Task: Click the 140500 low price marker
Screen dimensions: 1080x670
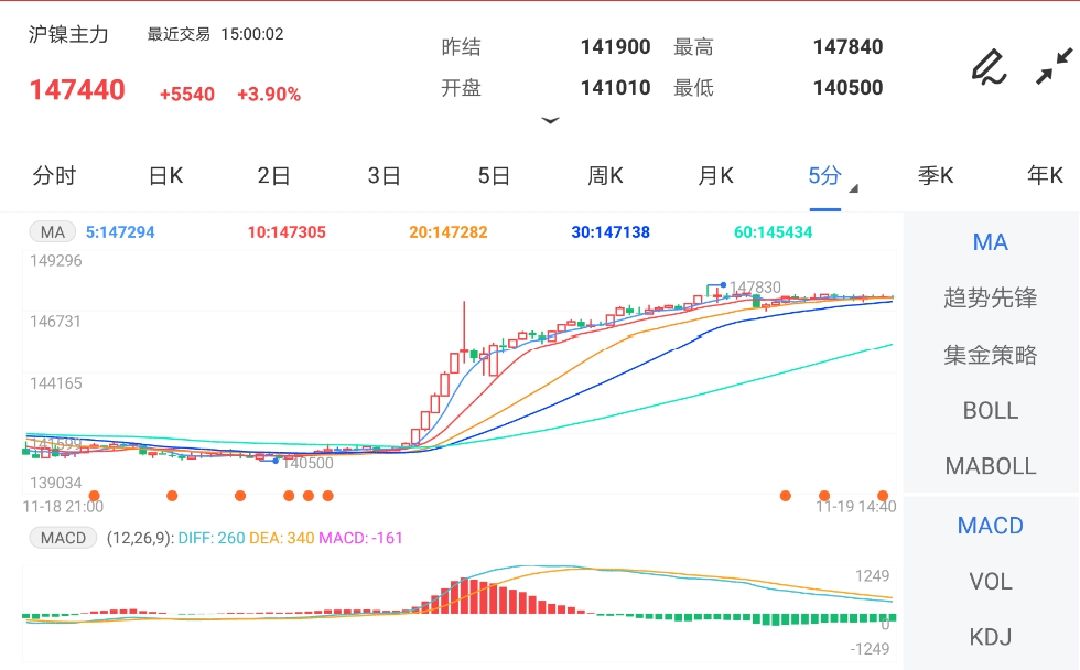Action: [308, 463]
